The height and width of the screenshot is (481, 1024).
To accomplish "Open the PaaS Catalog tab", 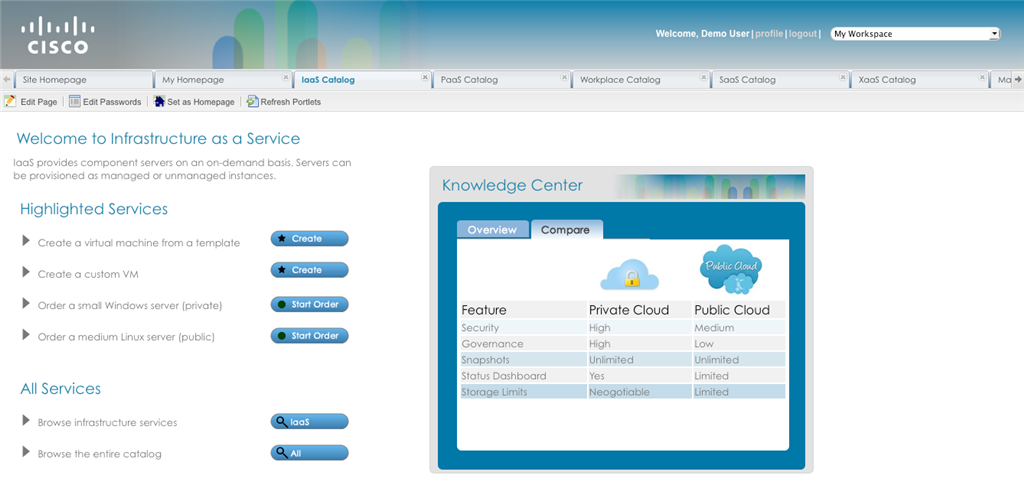I will pyautogui.click(x=502, y=80).
